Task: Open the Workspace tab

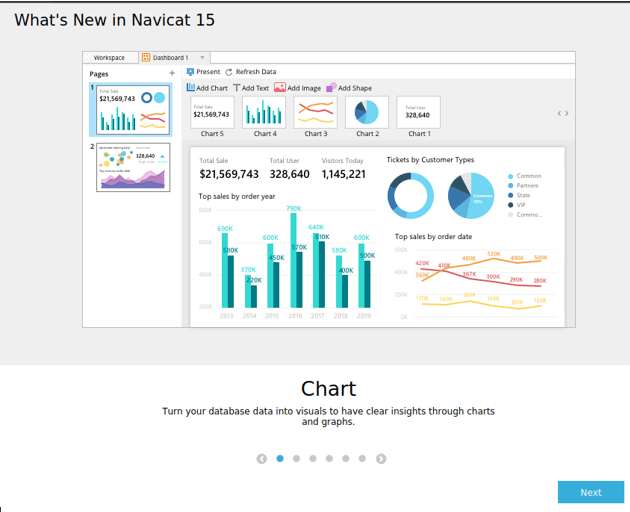Action: coord(109,57)
